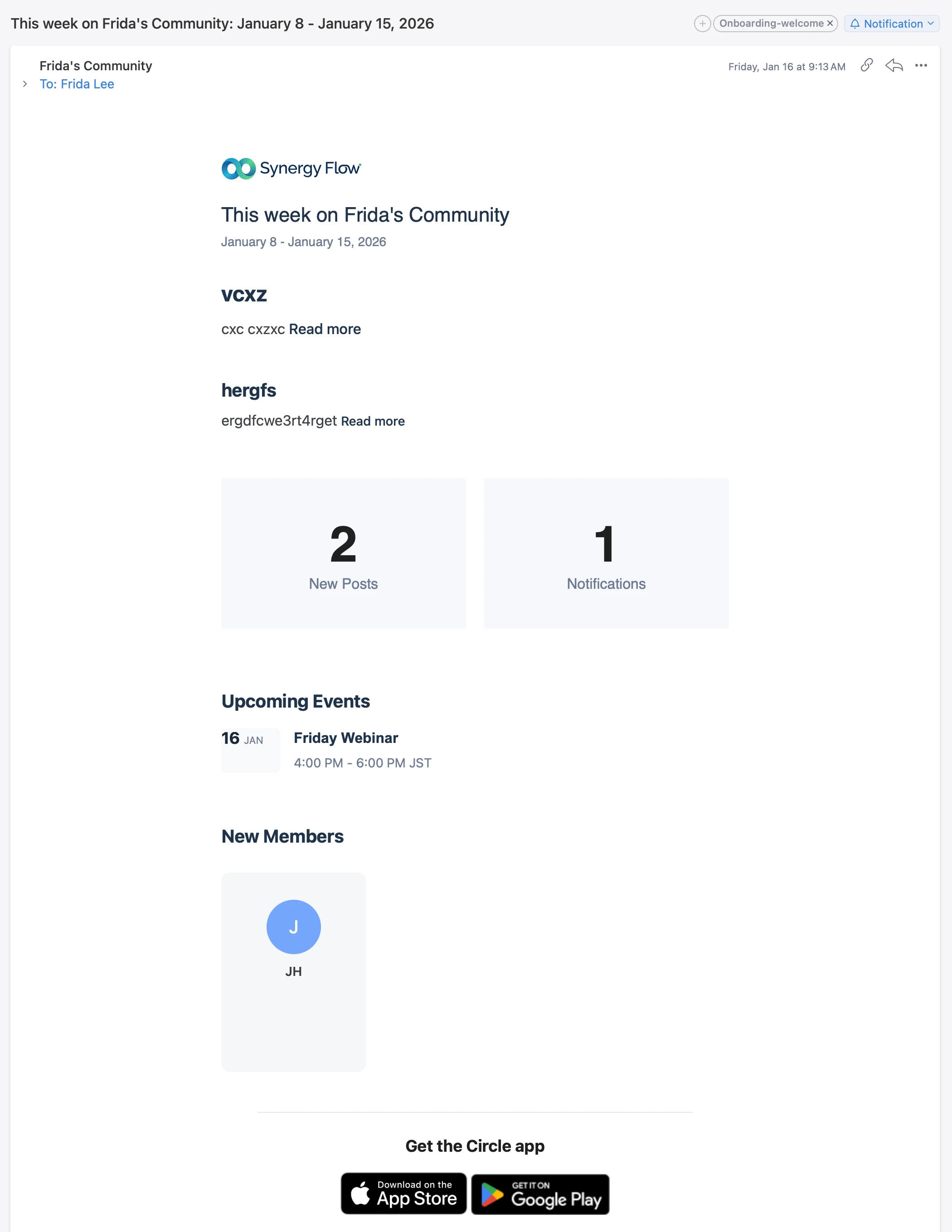Click the Download on the App Store badge
This screenshot has height=1232, width=952.
pos(403,1193)
